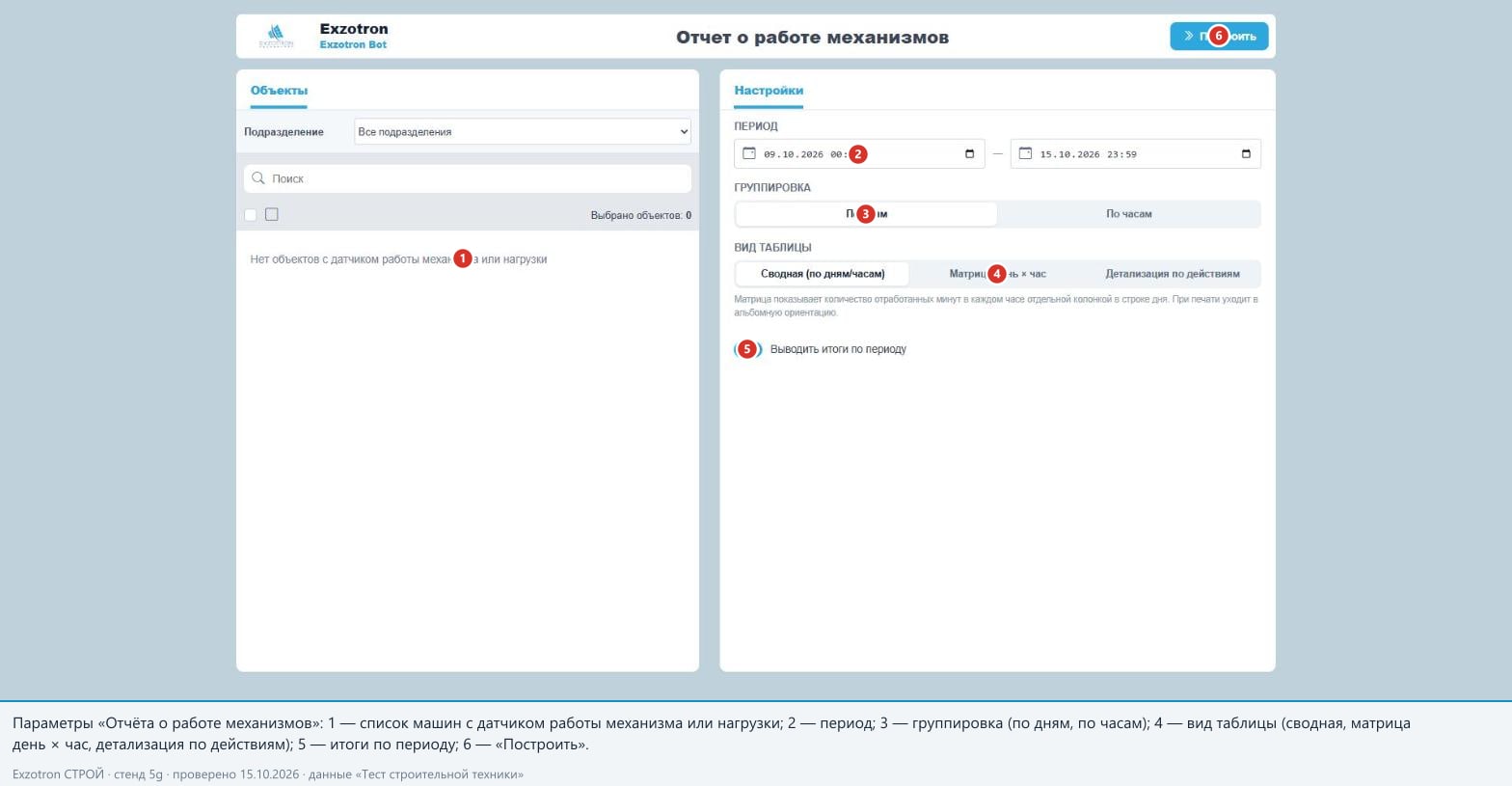Click the ПЕРИОД section label
1512x786 pixels.
click(756, 126)
